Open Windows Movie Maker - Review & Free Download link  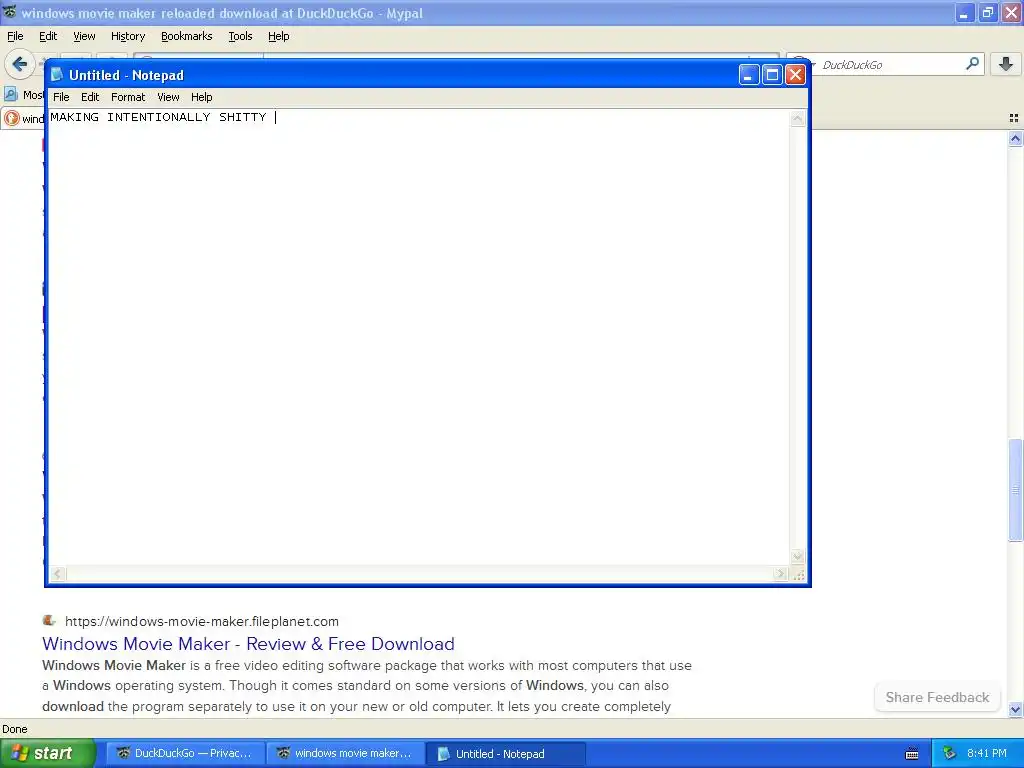pos(248,644)
